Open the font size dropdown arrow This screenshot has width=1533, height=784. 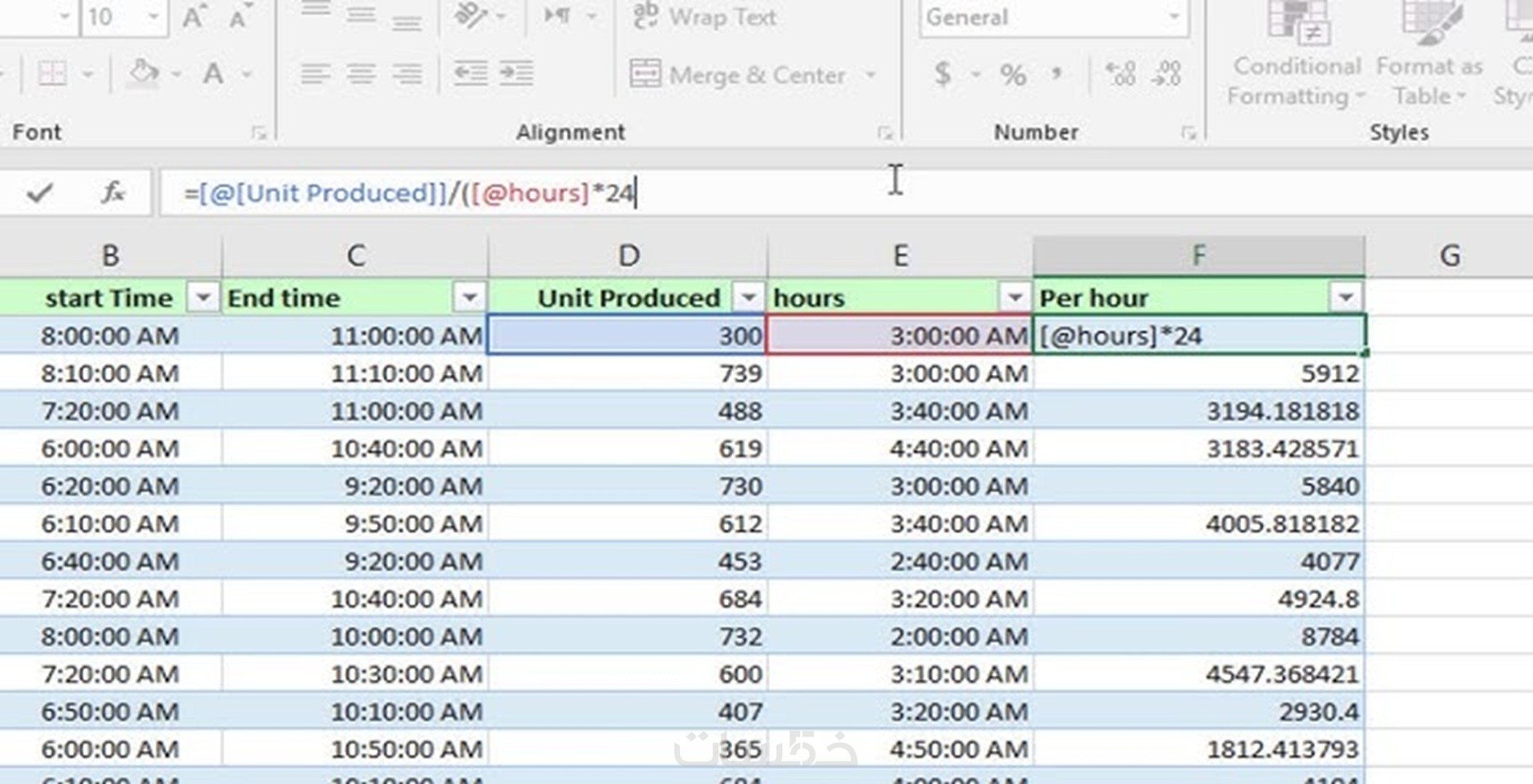point(152,17)
